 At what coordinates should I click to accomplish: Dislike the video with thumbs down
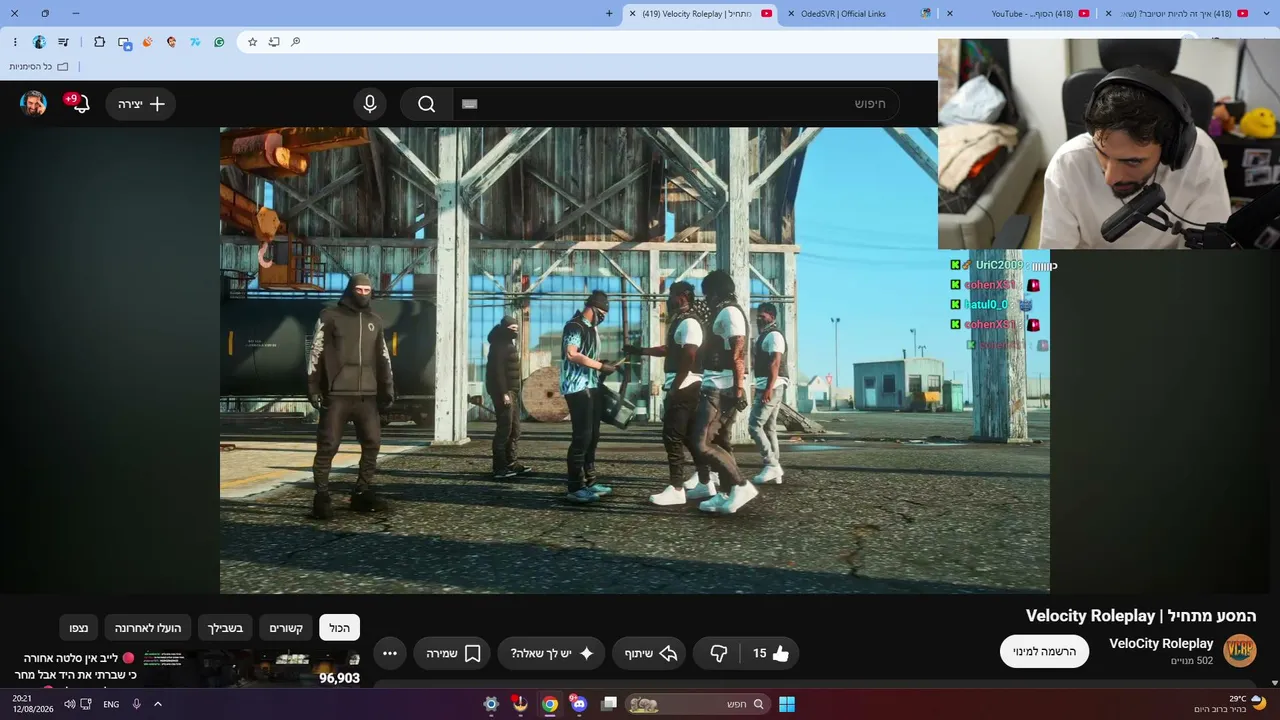(x=718, y=653)
